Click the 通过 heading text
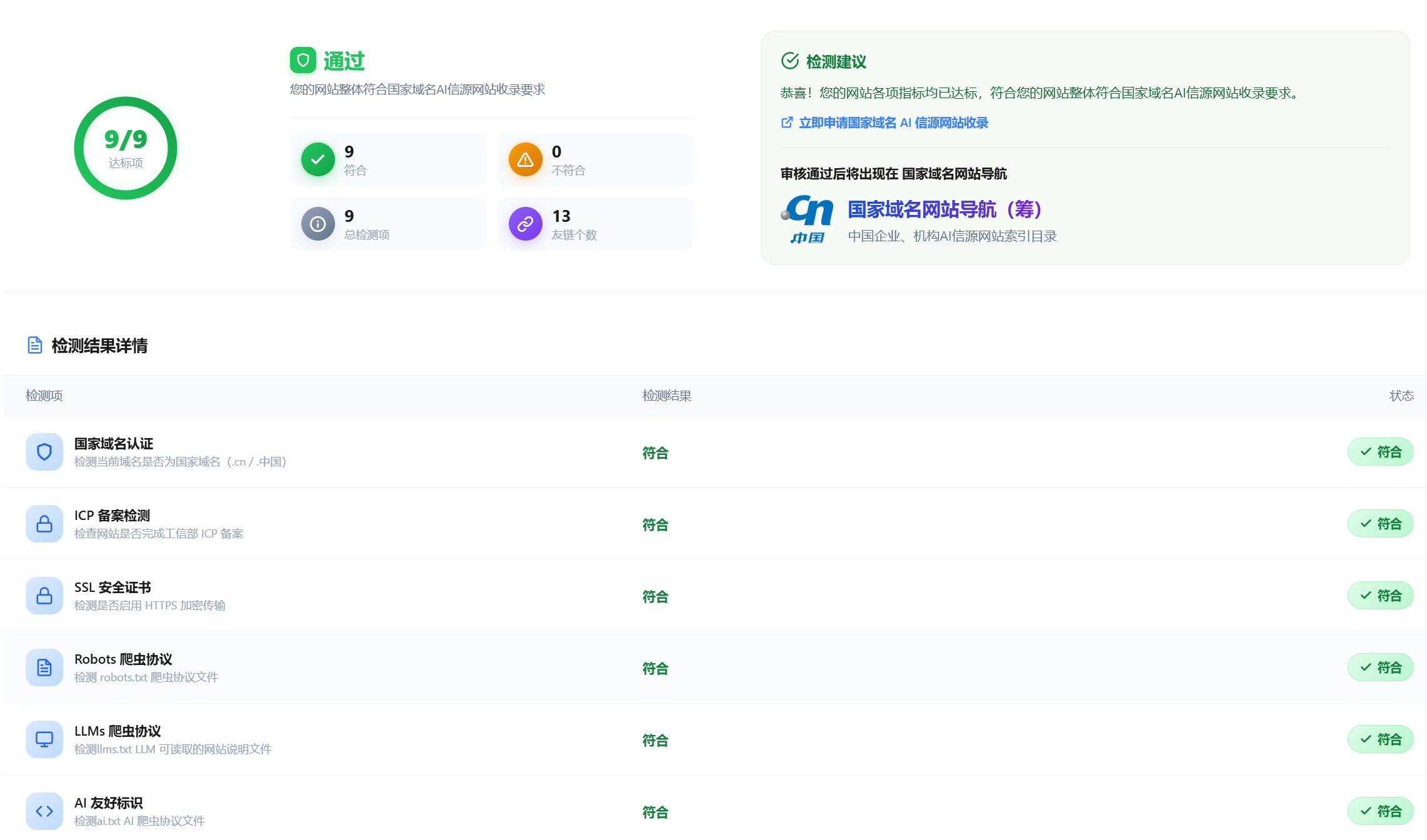Image resolution: width=1427 pixels, height=840 pixels. click(x=344, y=61)
